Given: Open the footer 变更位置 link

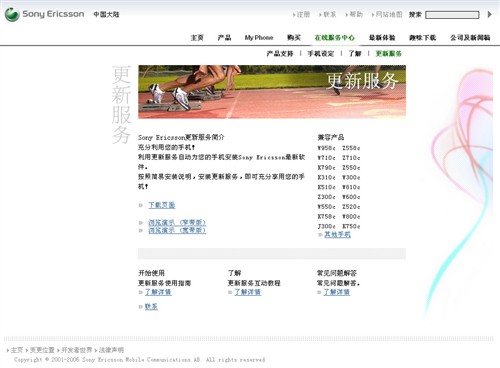Looking at the screenshot, I should coord(42,350).
